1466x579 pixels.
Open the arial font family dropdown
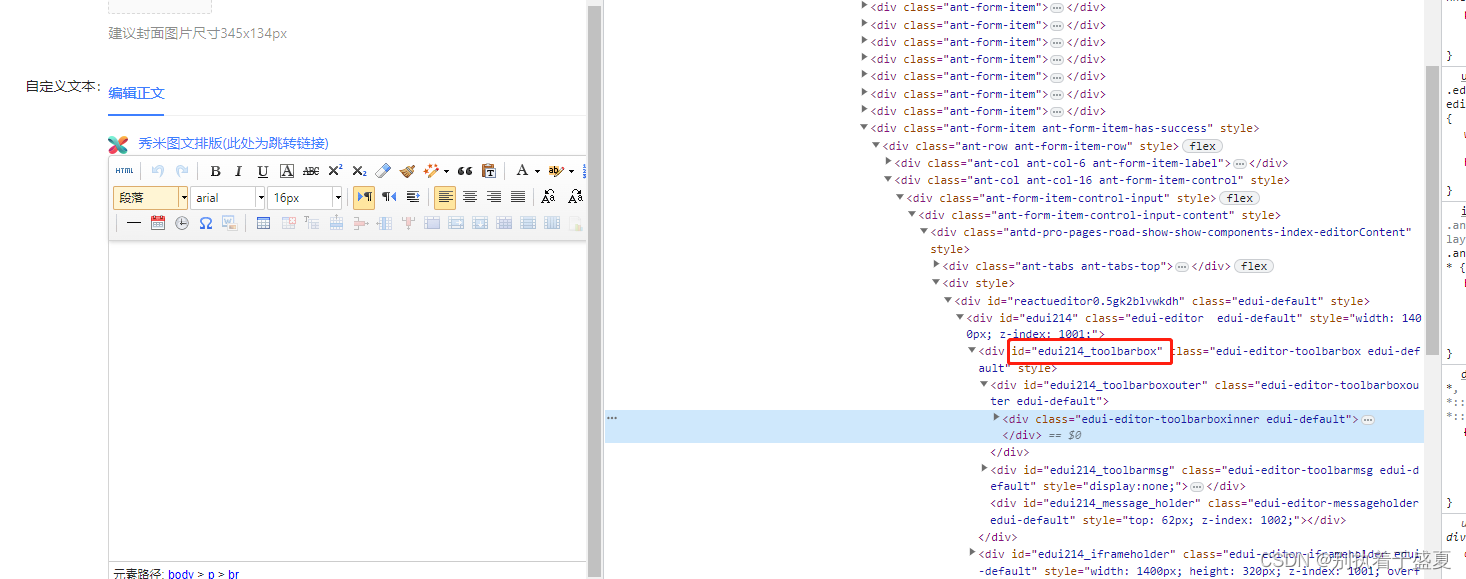point(226,196)
